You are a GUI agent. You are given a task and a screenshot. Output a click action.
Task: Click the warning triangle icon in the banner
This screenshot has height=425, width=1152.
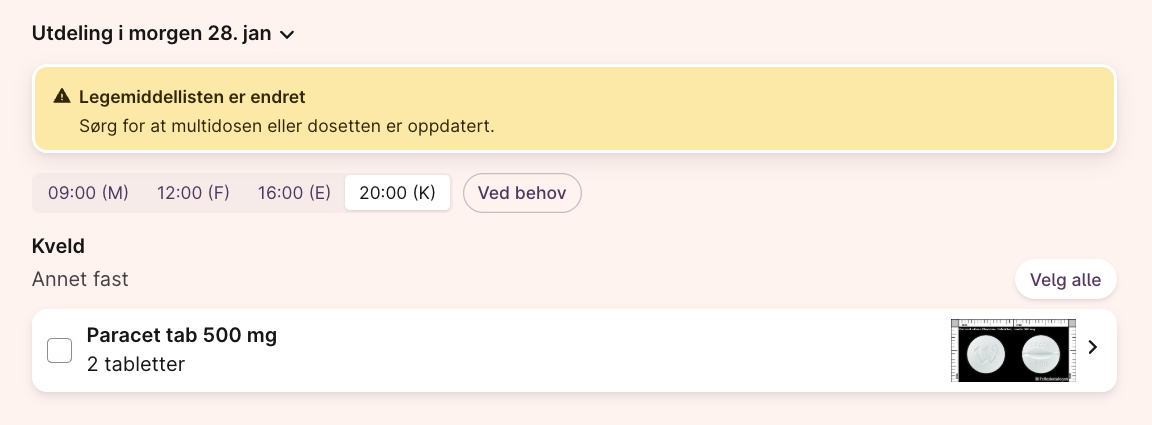point(62,97)
